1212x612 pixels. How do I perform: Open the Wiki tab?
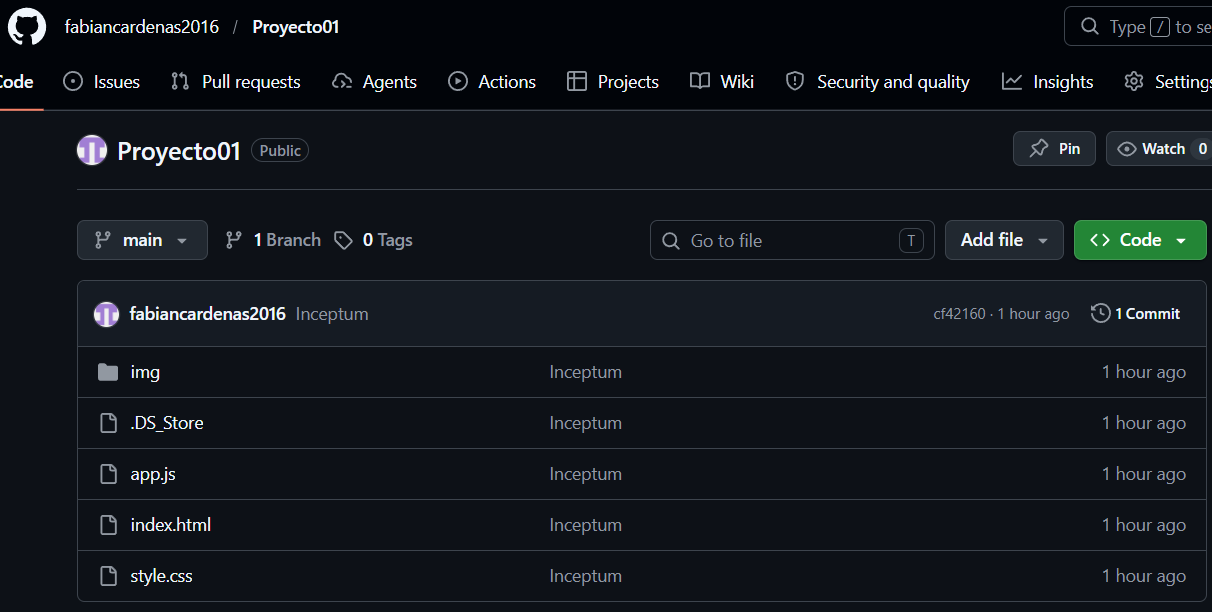tap(722, 82)
